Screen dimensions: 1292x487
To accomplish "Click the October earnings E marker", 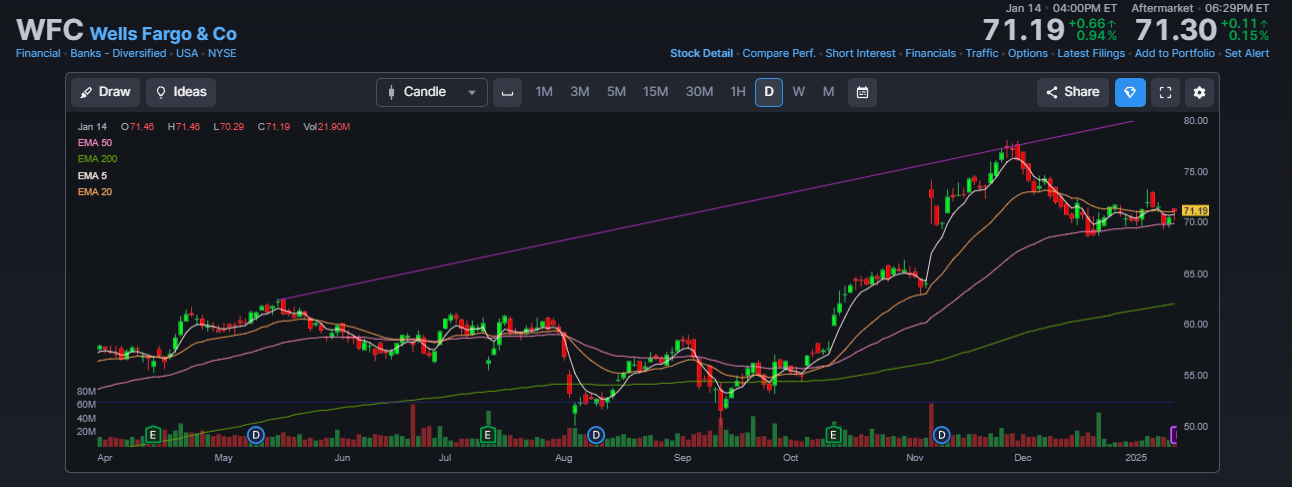I will (833, 434).
